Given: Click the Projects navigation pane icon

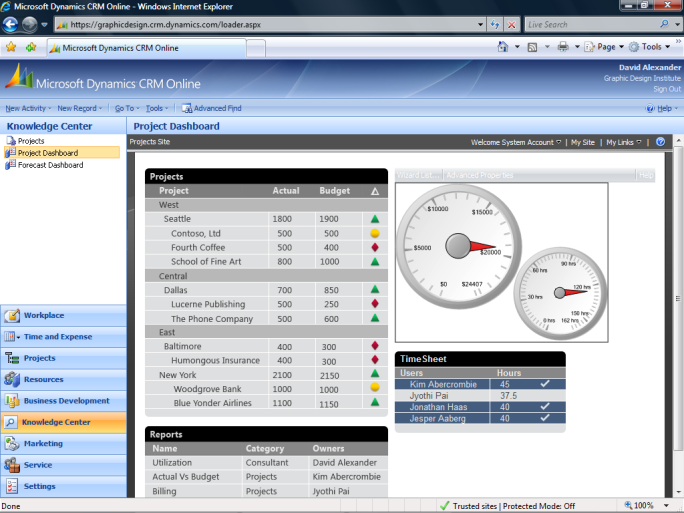Looking at the screenshot, I should coord(12,358).
